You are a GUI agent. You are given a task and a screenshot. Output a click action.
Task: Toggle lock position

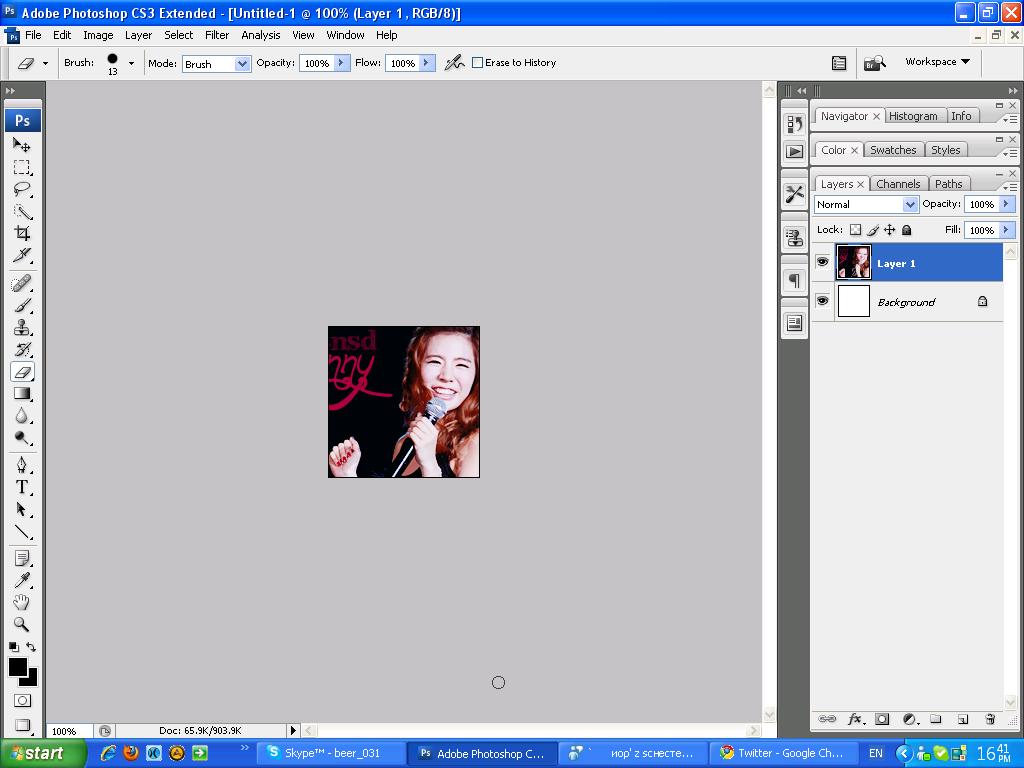tap(889, 230)
